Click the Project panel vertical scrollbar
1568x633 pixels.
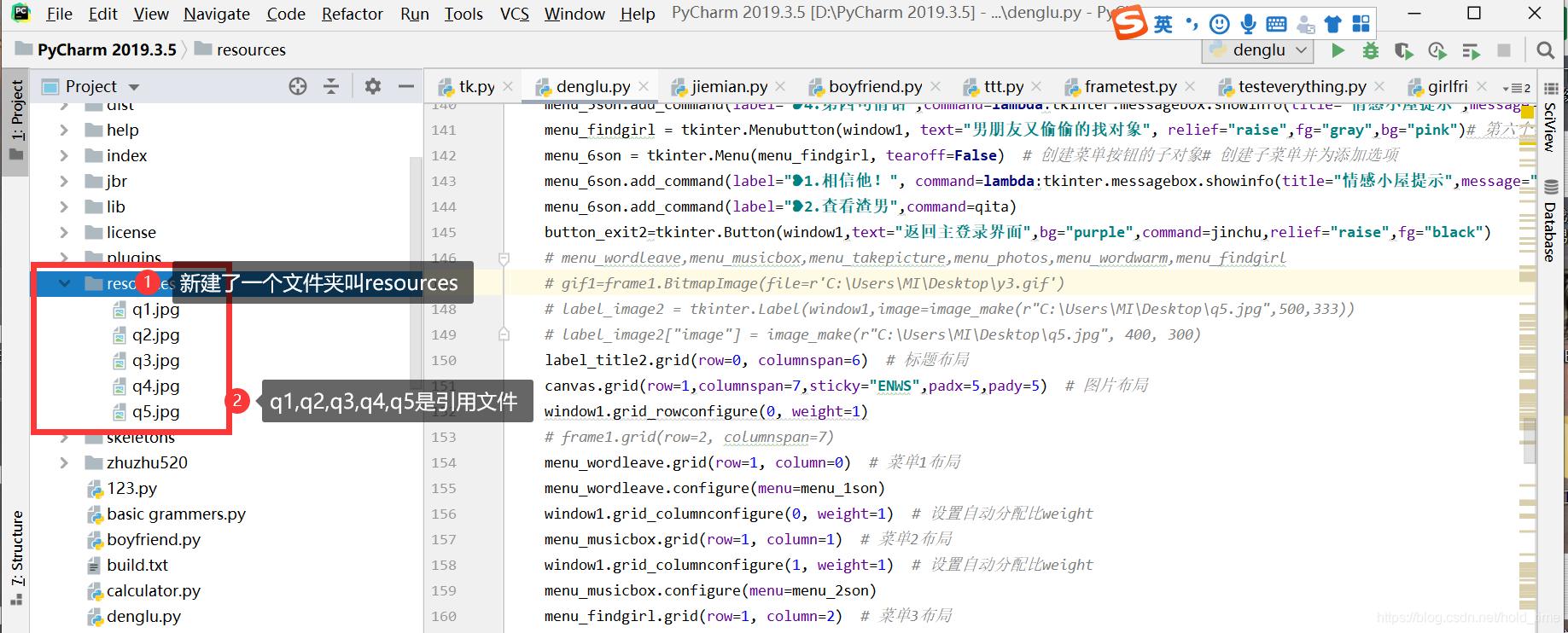[416, 273]
